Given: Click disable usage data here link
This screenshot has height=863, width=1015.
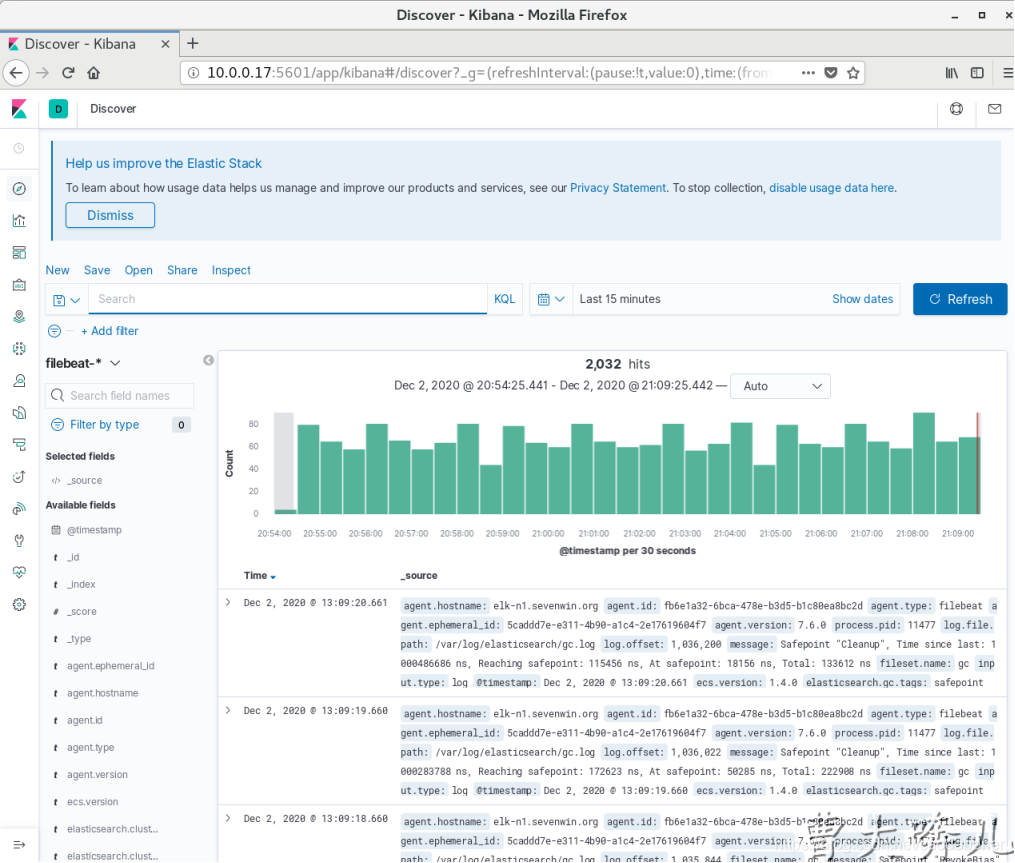Looking at the screenshot, I should (831, 188).
